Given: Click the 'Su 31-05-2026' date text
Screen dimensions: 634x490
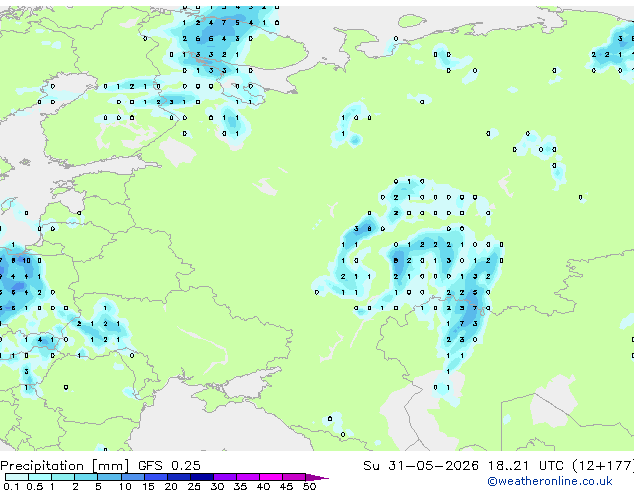Looking at the screenshot, I should pyautogui.click(x=421, y=466).
